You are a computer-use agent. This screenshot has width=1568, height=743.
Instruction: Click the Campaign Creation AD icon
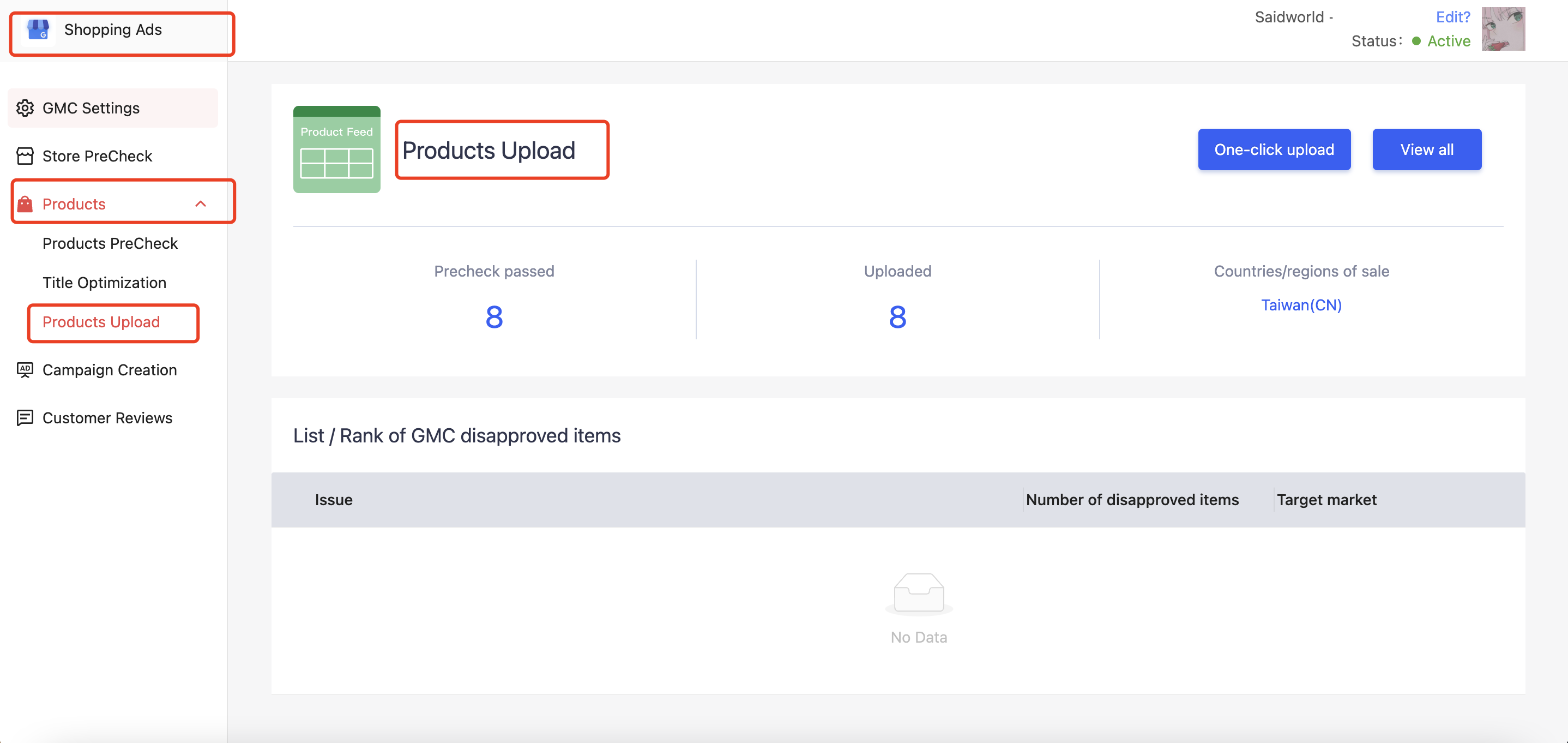[x=25, y=370]
